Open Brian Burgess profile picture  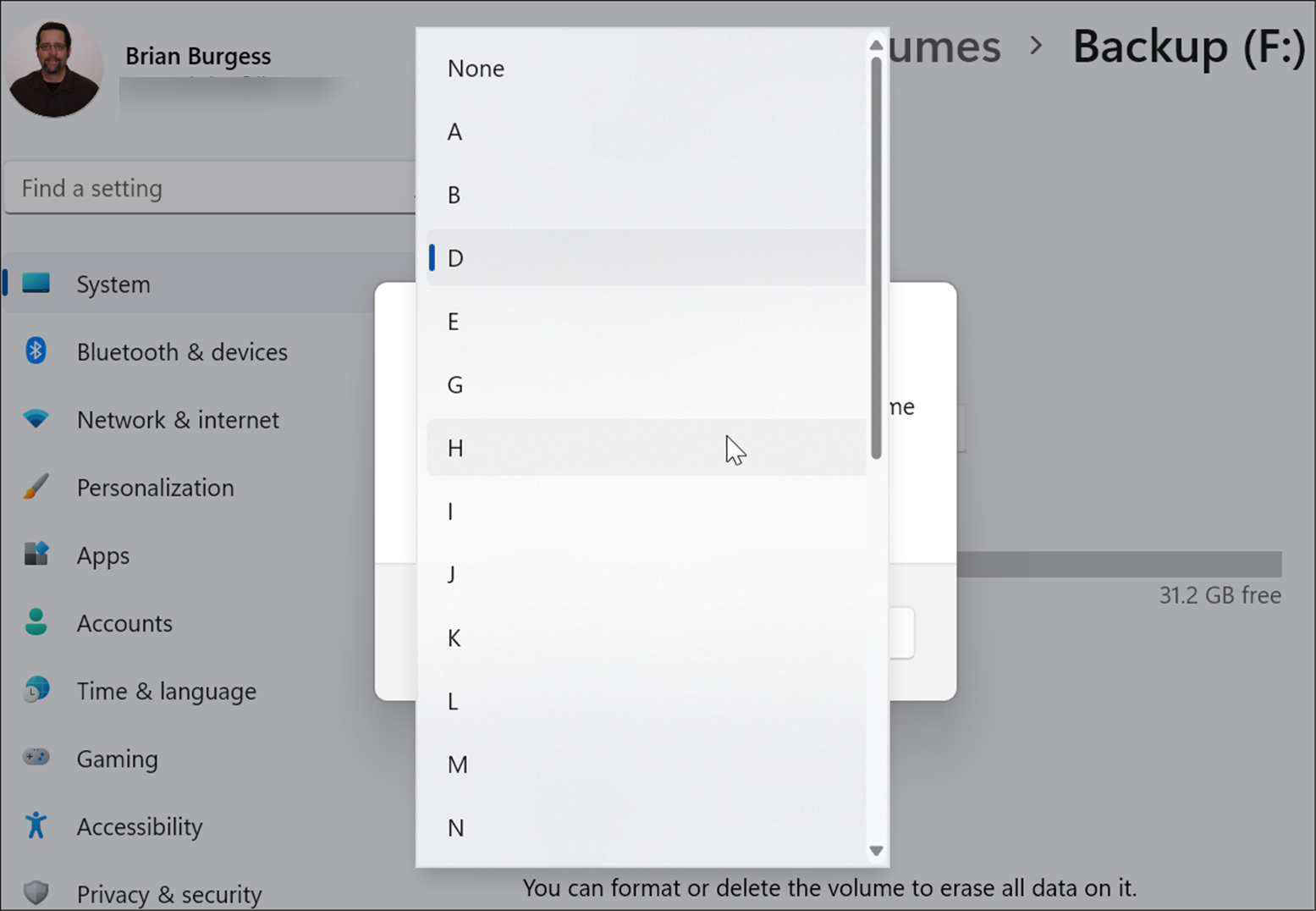[x=54, y=68]
